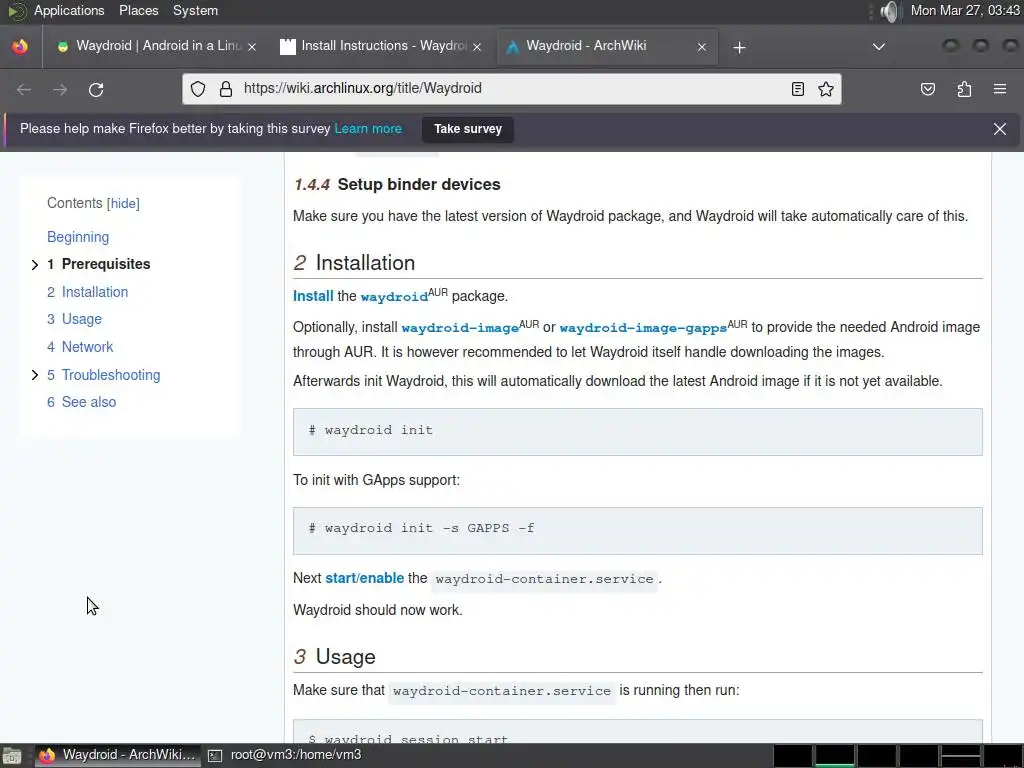1024x768 pixels.
Task: Click the volume speaker icon in panel
Action: pyautogui.click(x=889, y=11)
